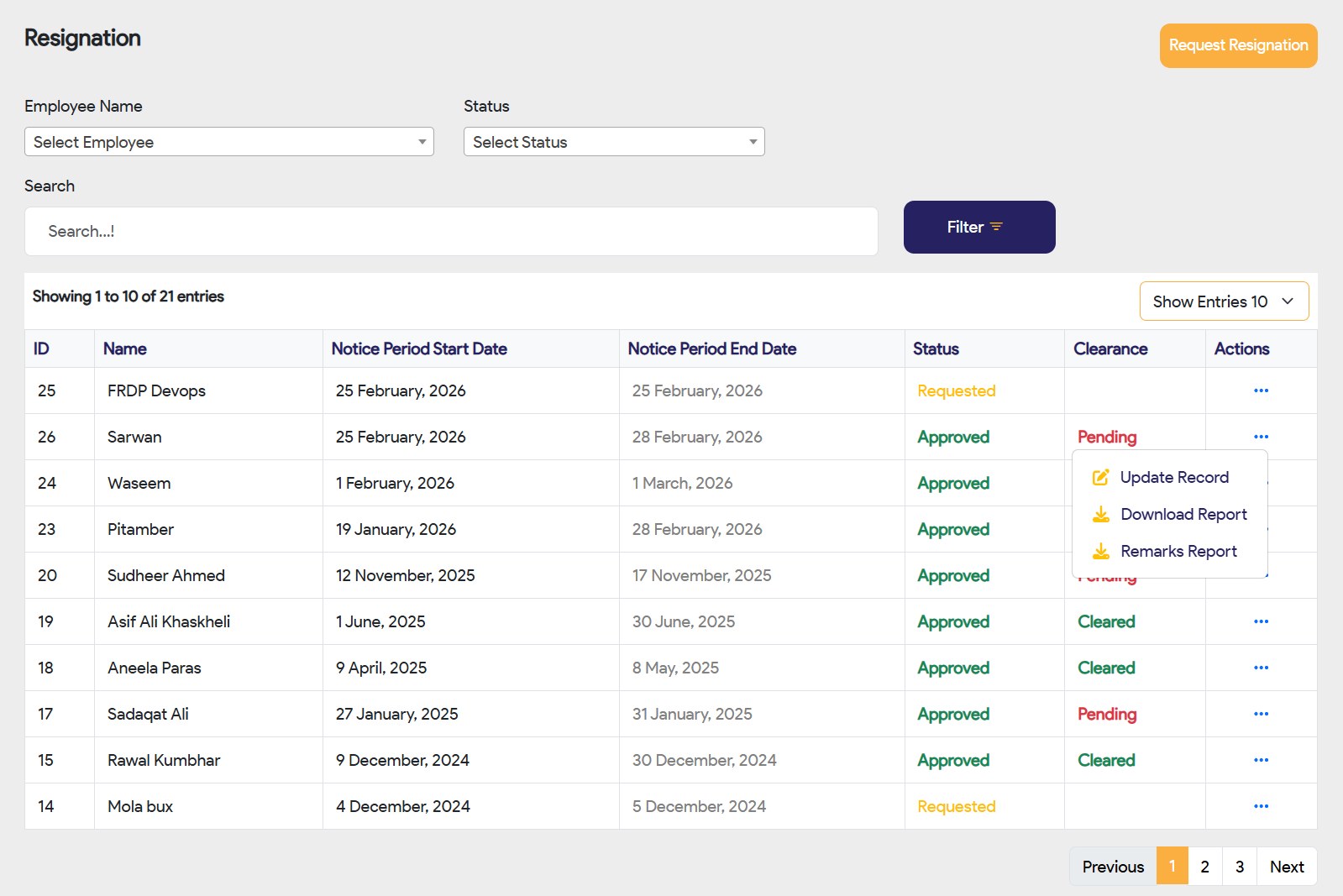The image size is (1343, 896).
Task: Click the Request Resignation button
Action: click(1237, 45)
